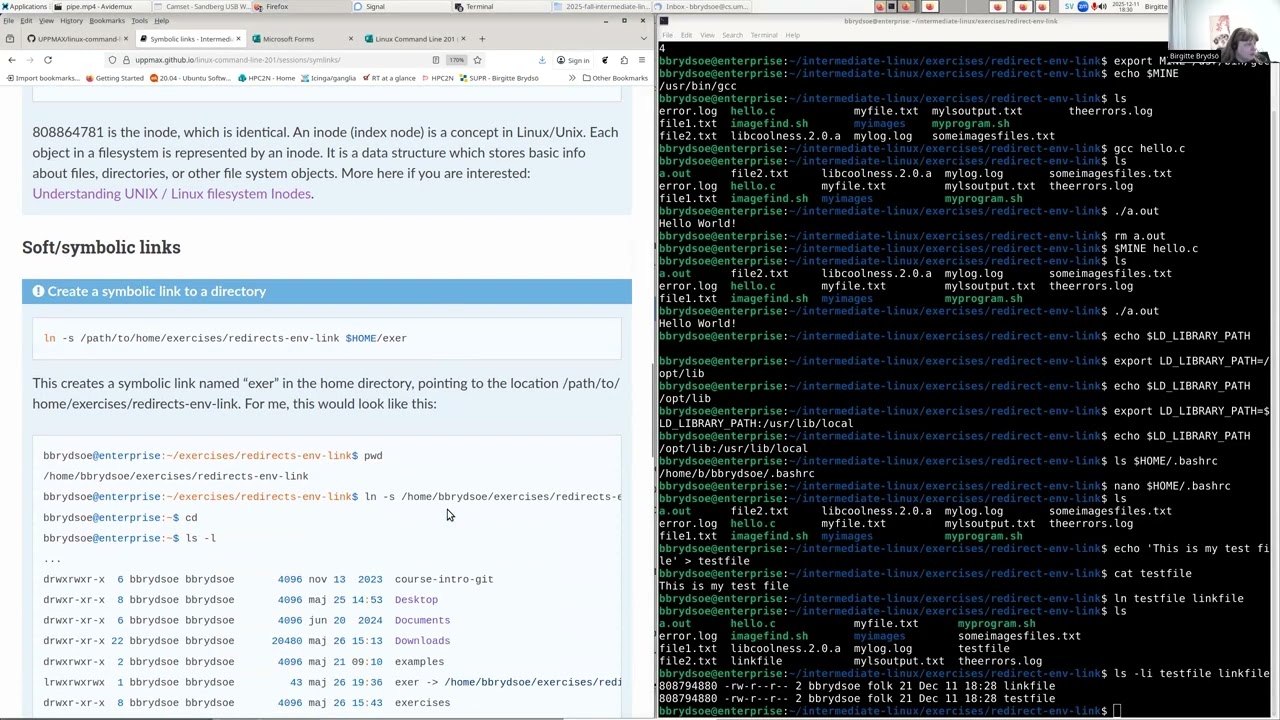Open Applications menu in top panel
This screenshot has height=720, width=1280.
[x=24, y=7]
